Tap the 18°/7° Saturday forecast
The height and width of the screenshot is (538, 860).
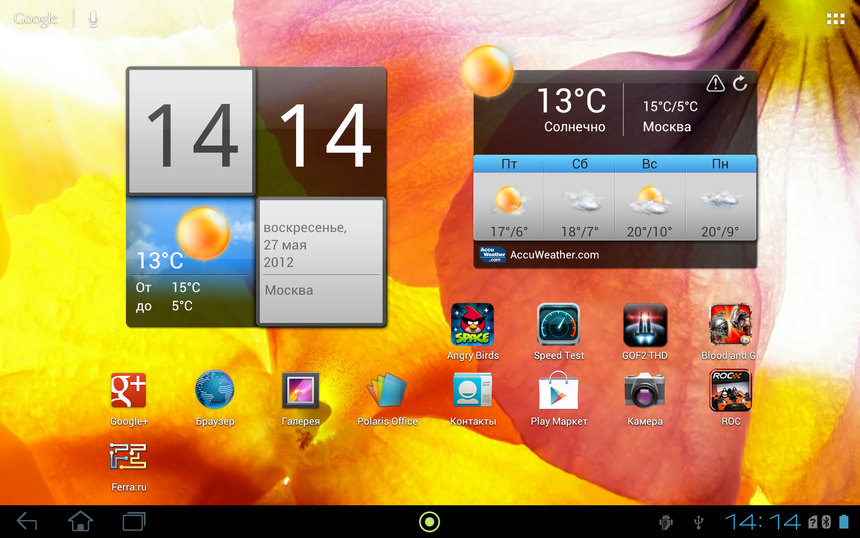[x=579, y=231]
